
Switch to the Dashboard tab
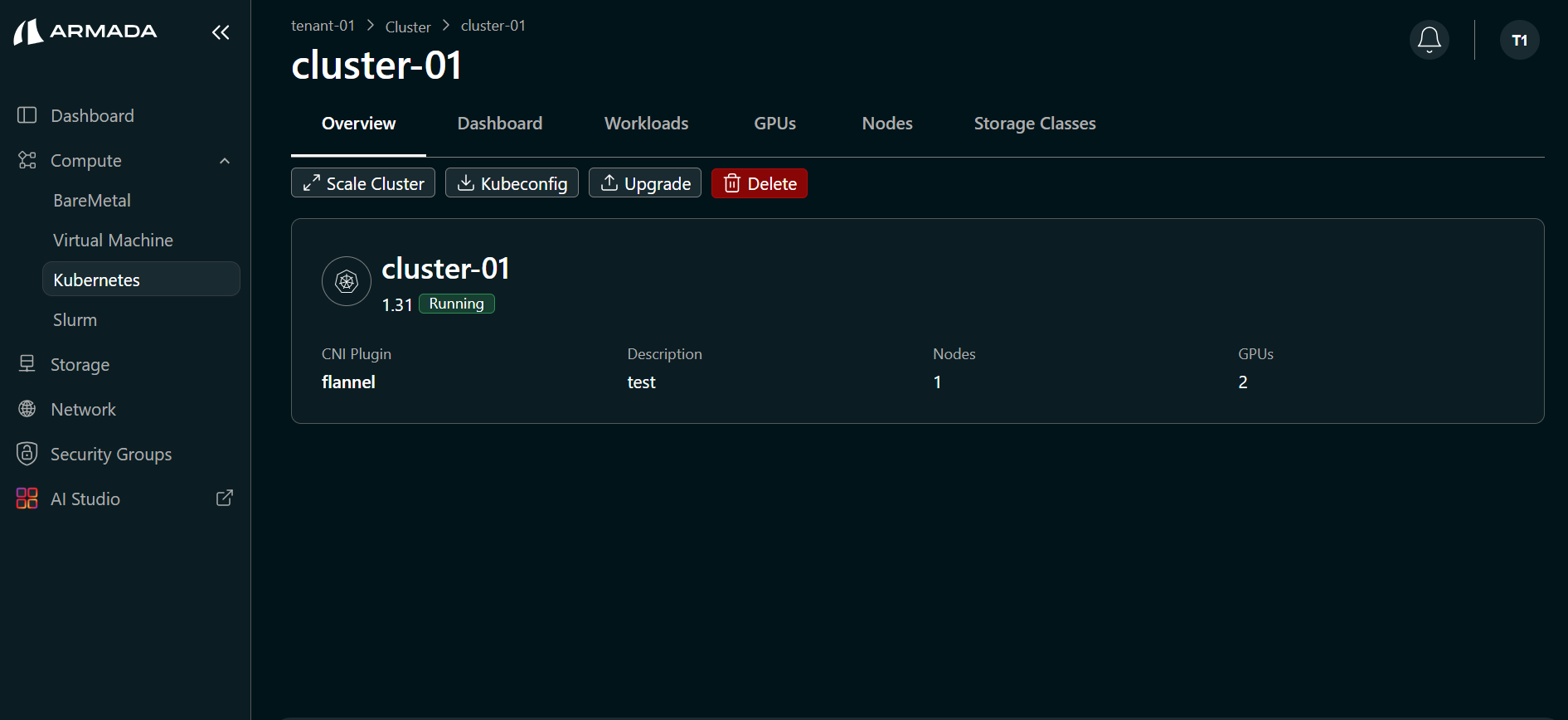pyautogui.click(x=500, y=124)
